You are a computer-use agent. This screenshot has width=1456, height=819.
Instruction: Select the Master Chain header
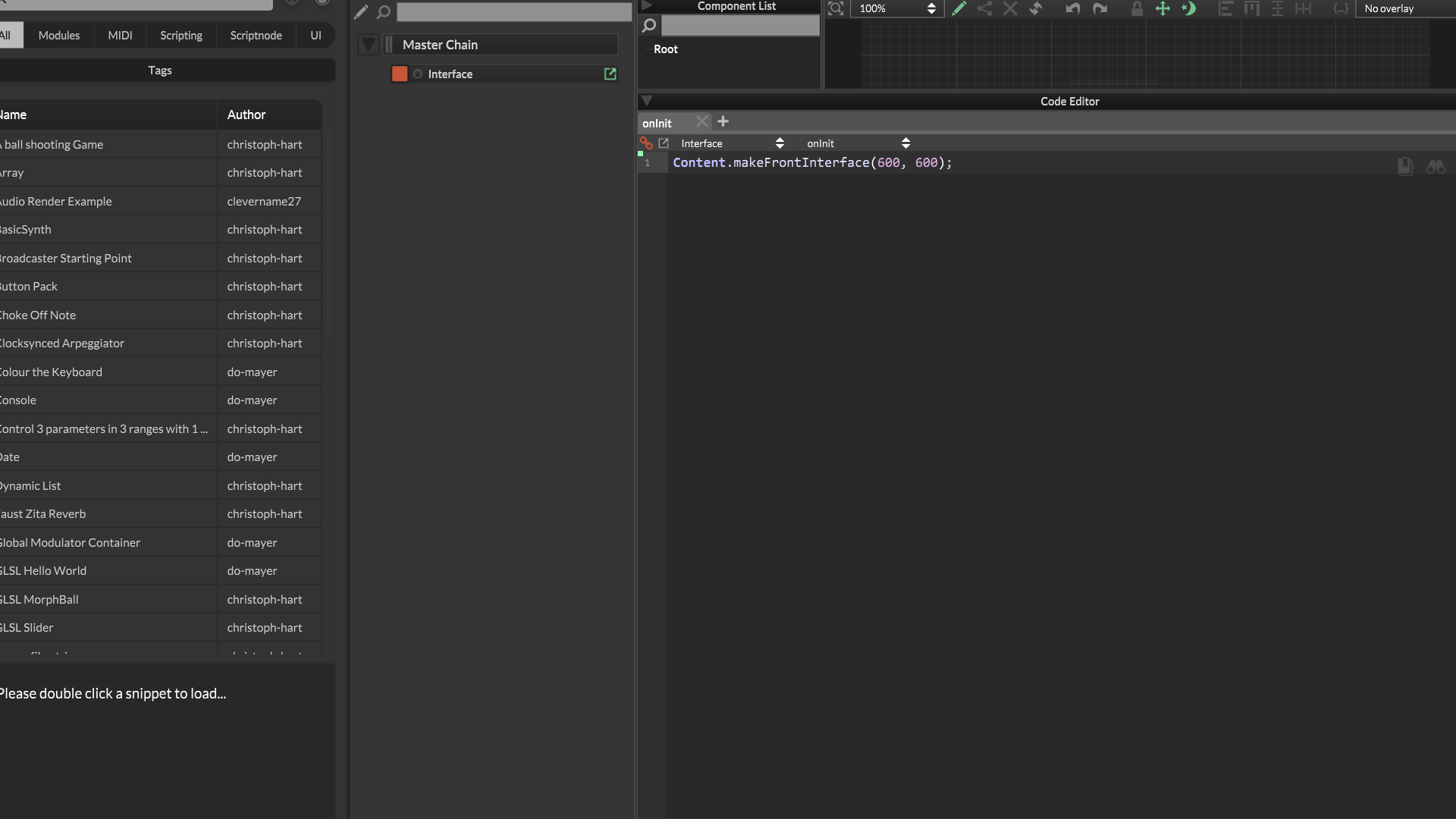tap(501, 45)
